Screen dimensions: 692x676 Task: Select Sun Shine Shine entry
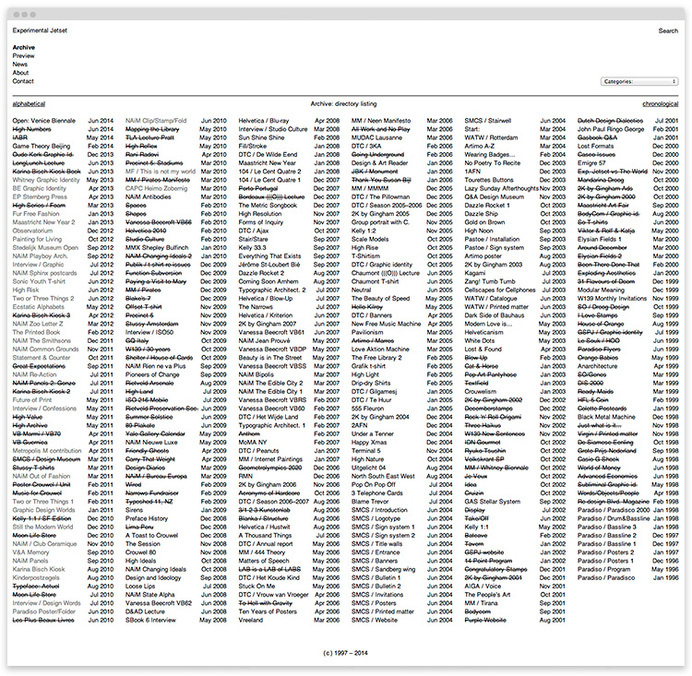coord(262,138)
